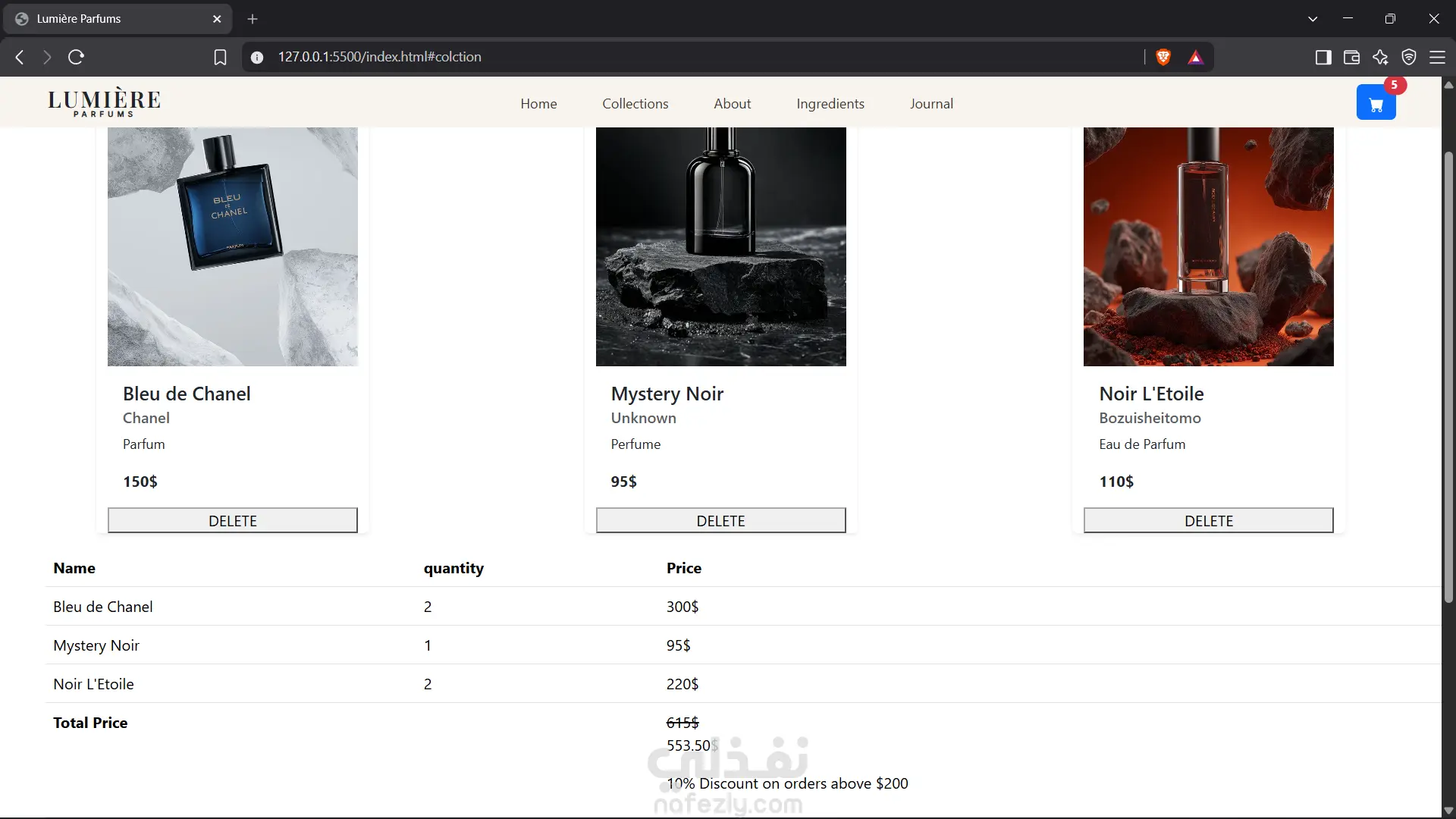The height and width of the screenshot is (819, 1456).
Task: Navigate to the About page
Action: point(733,104)
